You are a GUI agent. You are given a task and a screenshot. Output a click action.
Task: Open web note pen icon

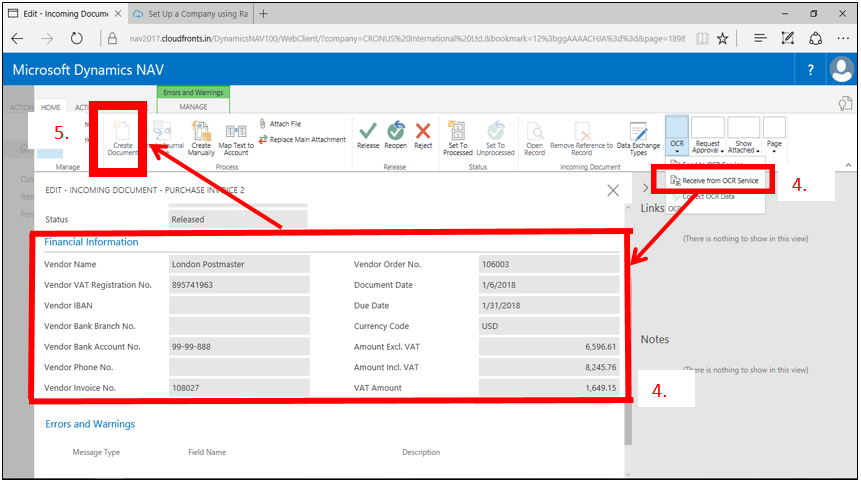tap(787, 38)
